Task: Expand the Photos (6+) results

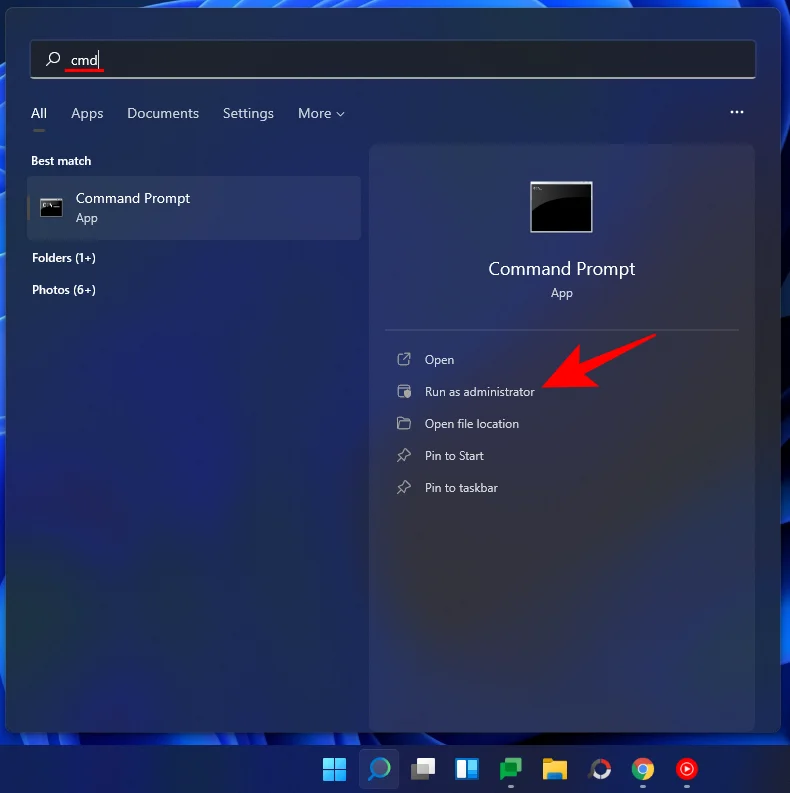Action: pos(64,290)
